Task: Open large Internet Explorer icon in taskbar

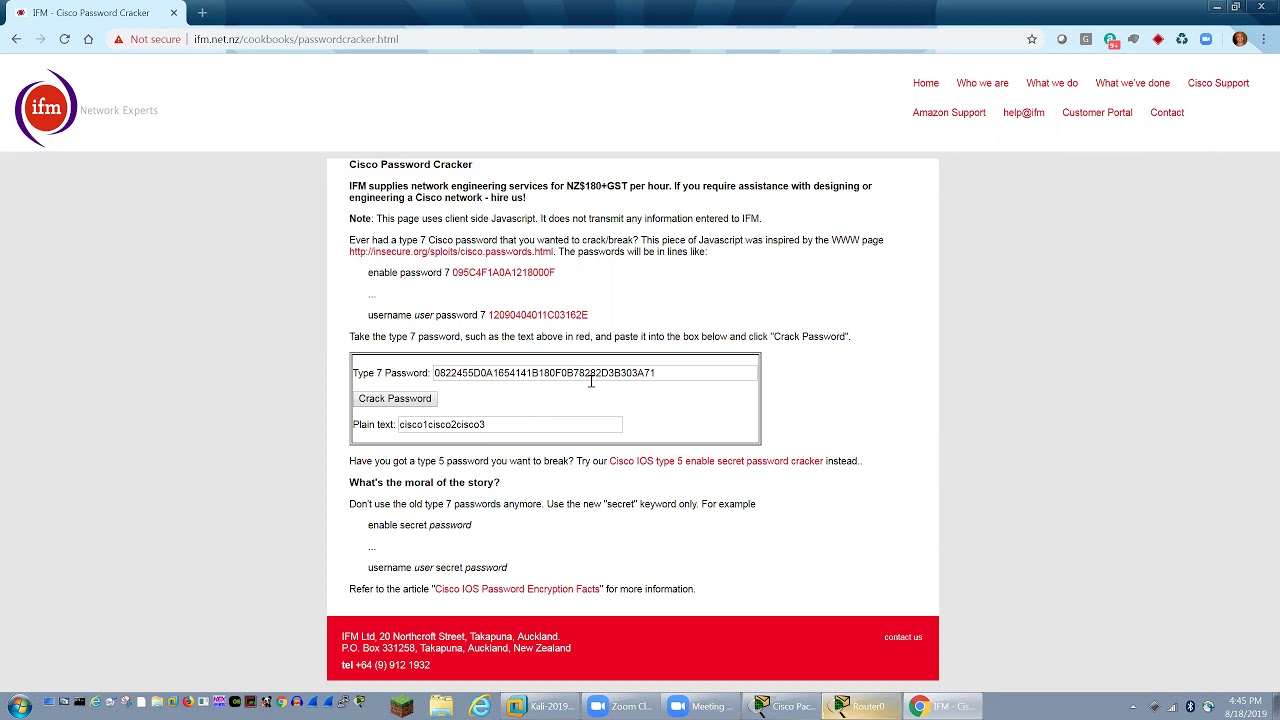Action: 481,706
